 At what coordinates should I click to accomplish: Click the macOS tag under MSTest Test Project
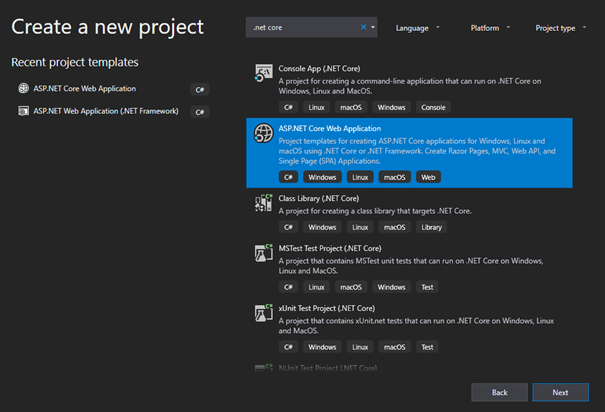click(x=351, y=287)
